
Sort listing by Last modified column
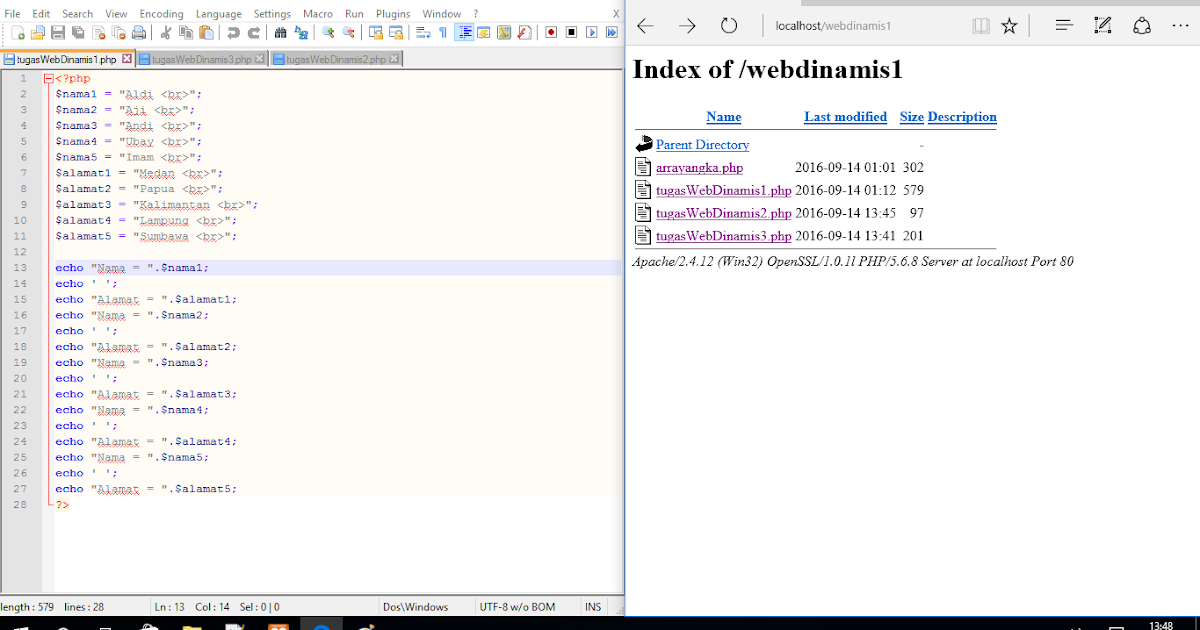pos(845,117)
